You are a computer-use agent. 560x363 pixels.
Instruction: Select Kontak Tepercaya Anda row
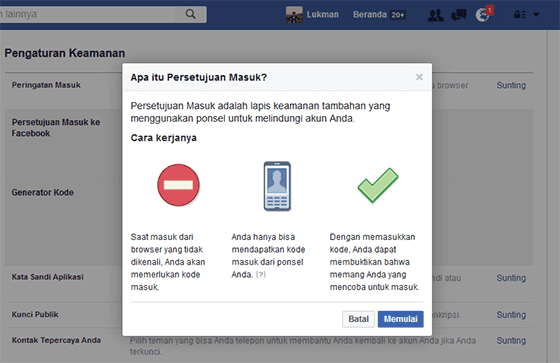[269, 345]
